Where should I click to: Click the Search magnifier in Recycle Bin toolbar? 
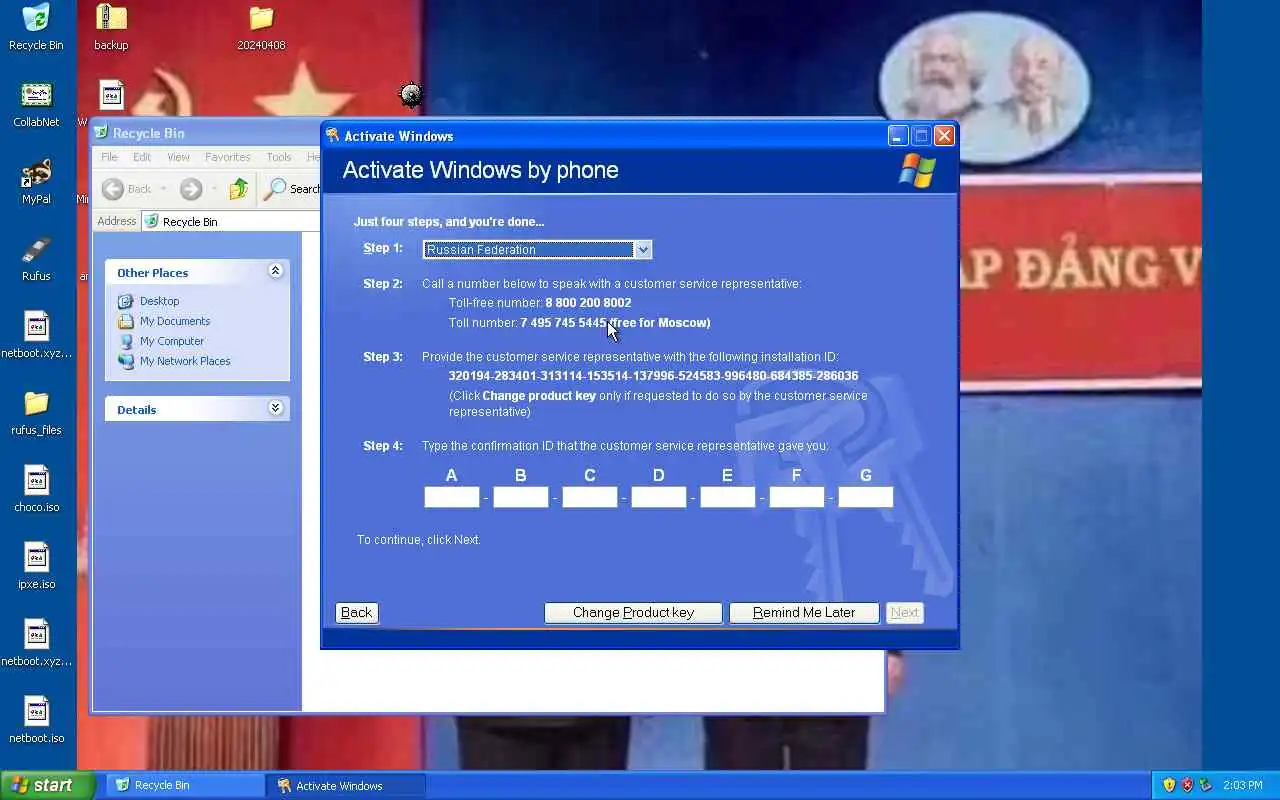(x=275, y=188)
